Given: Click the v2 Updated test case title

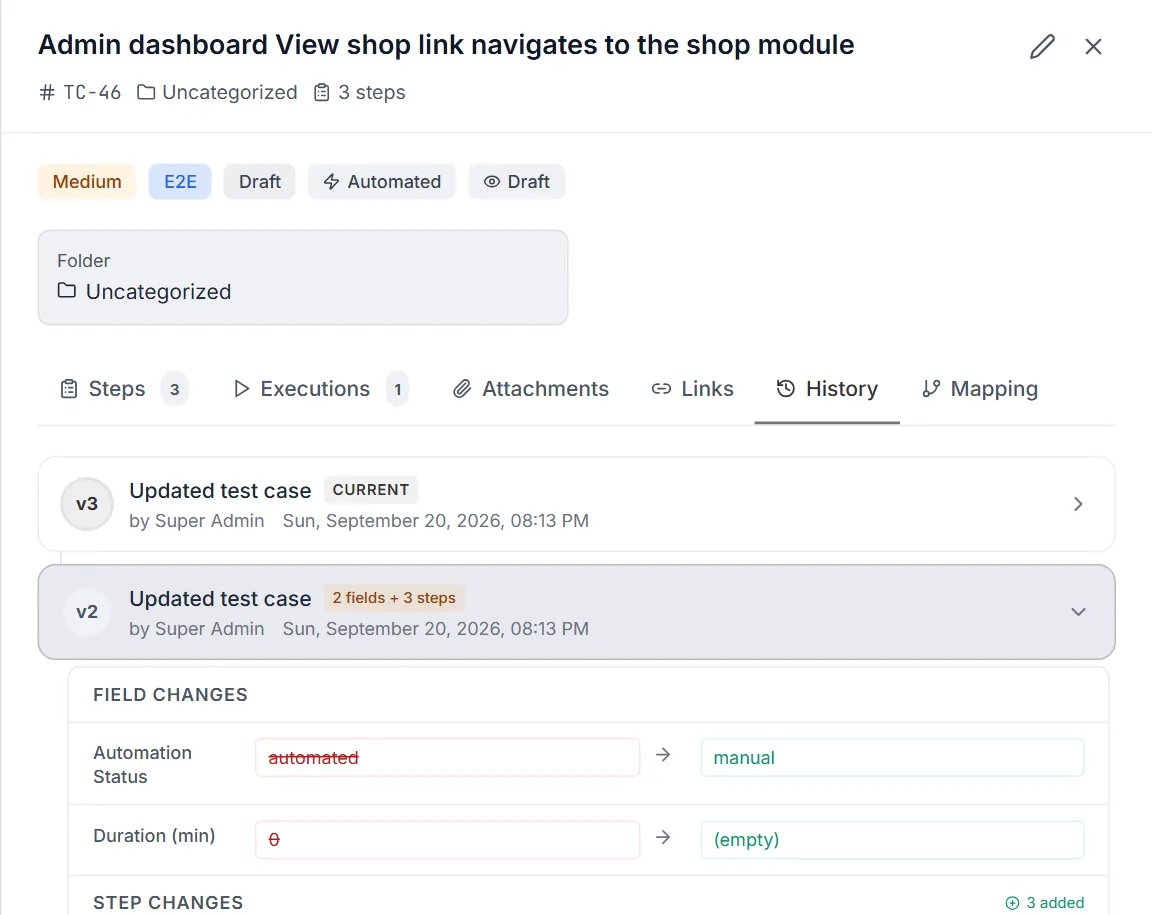Looking at the screenshot, I should (220, 599).
